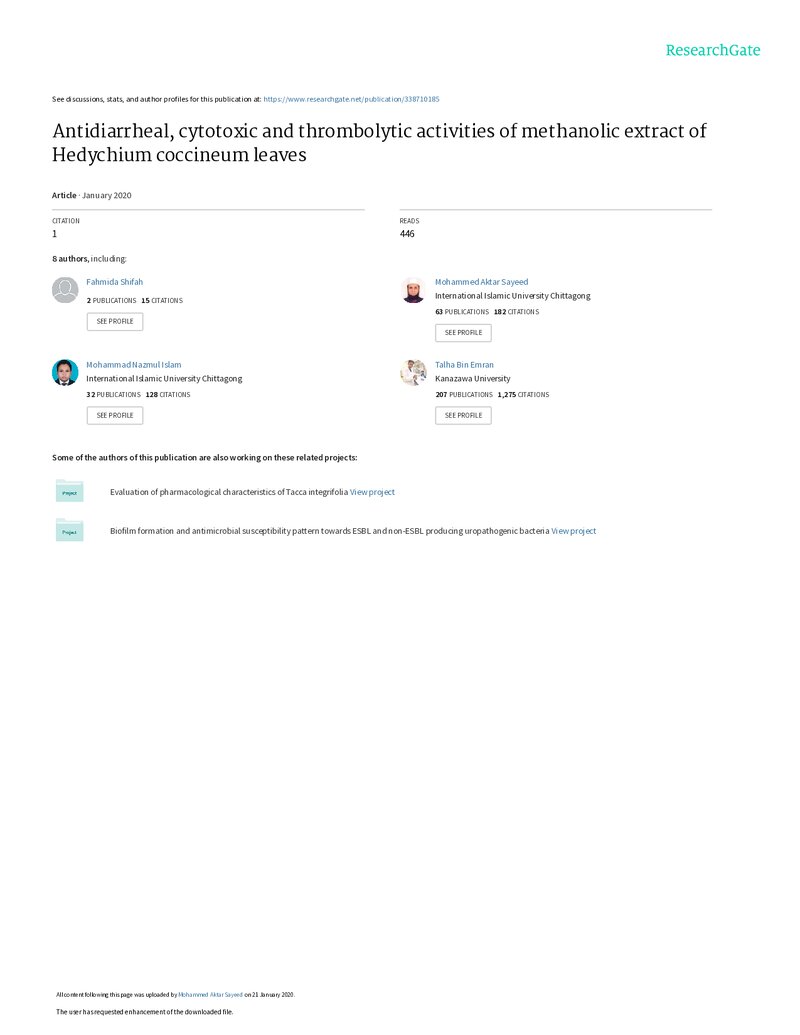
Task: Open the researchgate.net publication URL link
Action: (351, 99)
